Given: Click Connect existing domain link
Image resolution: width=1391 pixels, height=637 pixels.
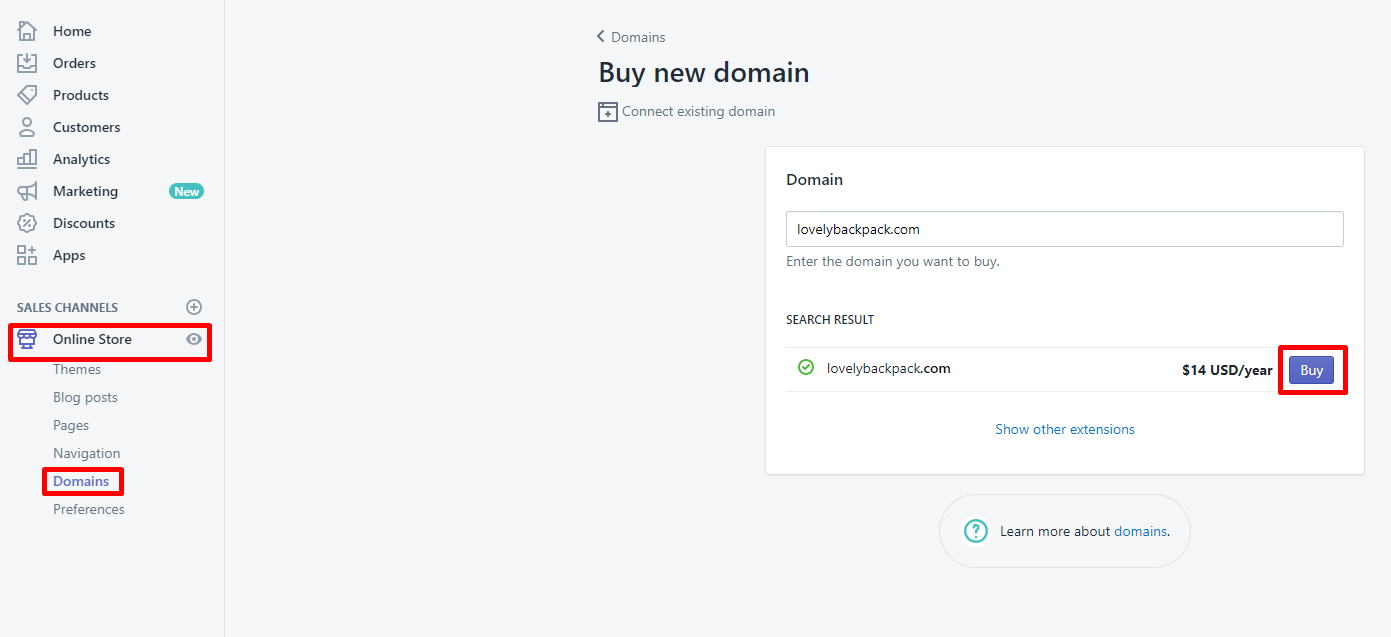Looking at the screenshot, I should (x=698, y=111).
